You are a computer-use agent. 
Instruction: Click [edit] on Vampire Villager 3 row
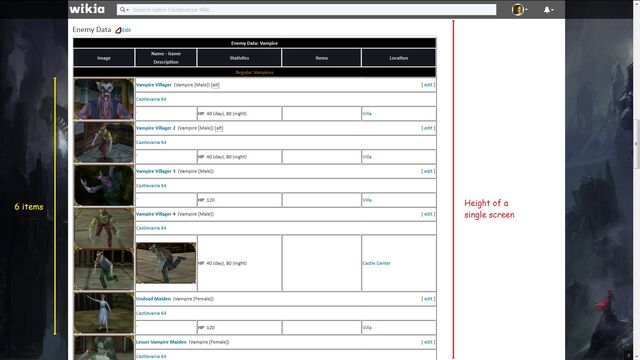(428, 171)
